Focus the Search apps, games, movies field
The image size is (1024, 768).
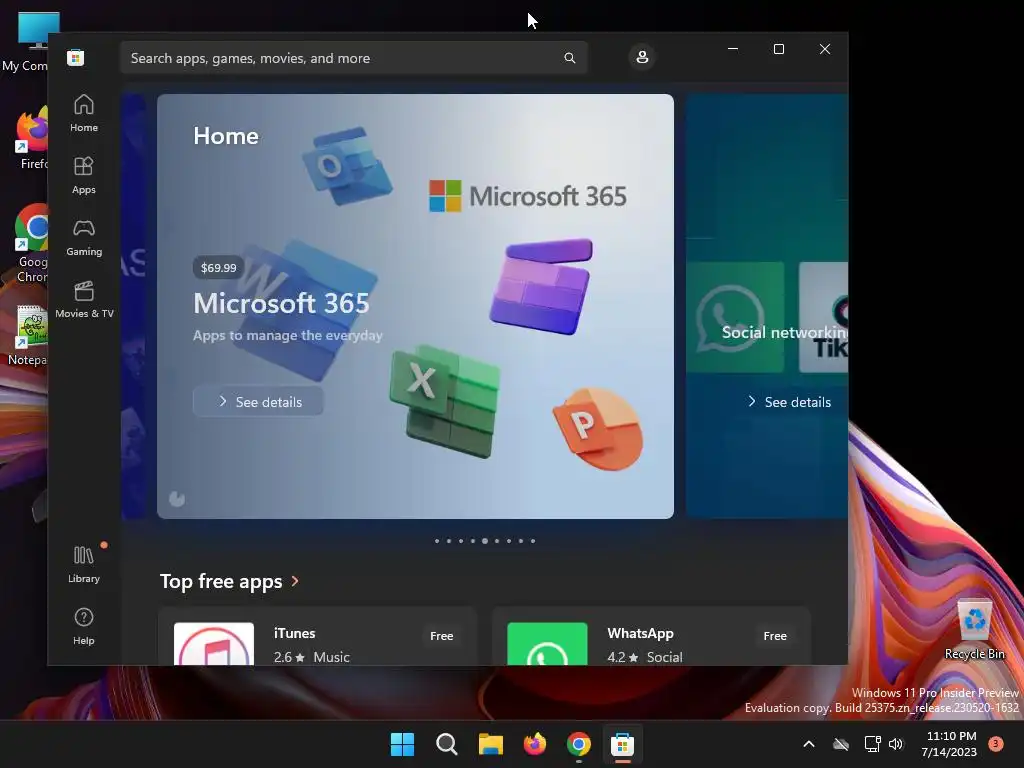[353, 58]
